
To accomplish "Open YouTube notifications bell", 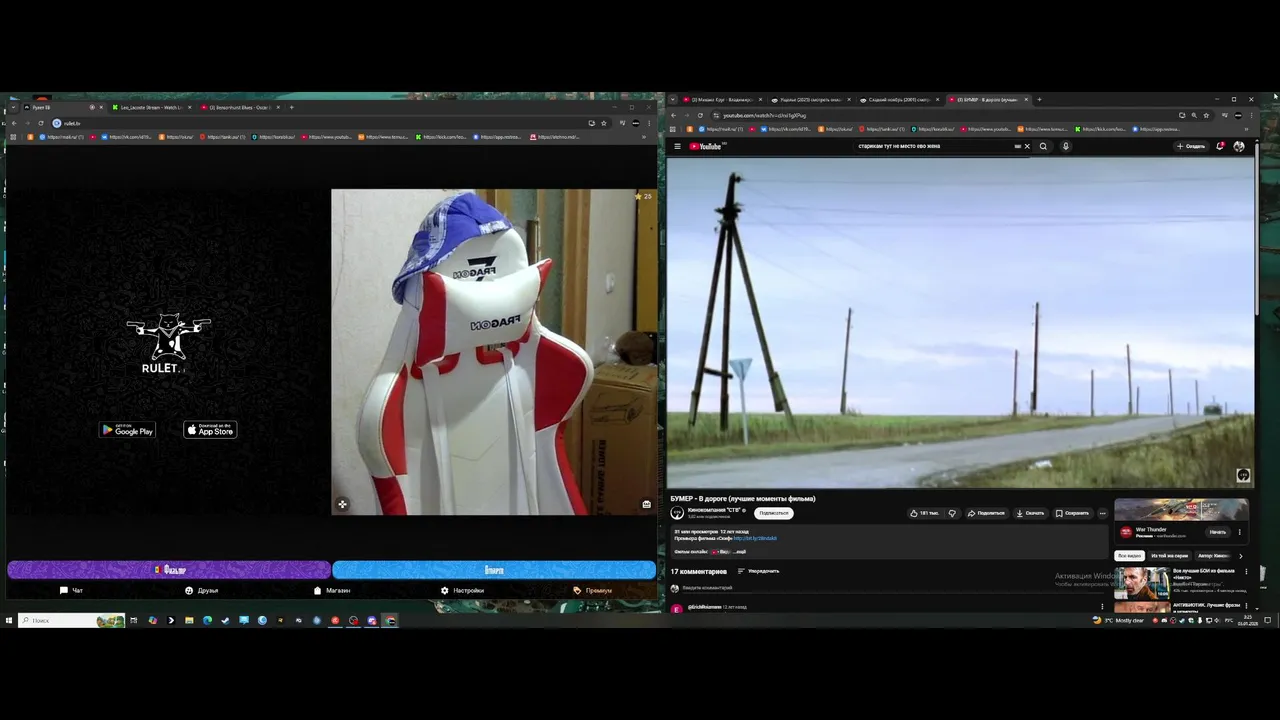I will point(1220,146).
